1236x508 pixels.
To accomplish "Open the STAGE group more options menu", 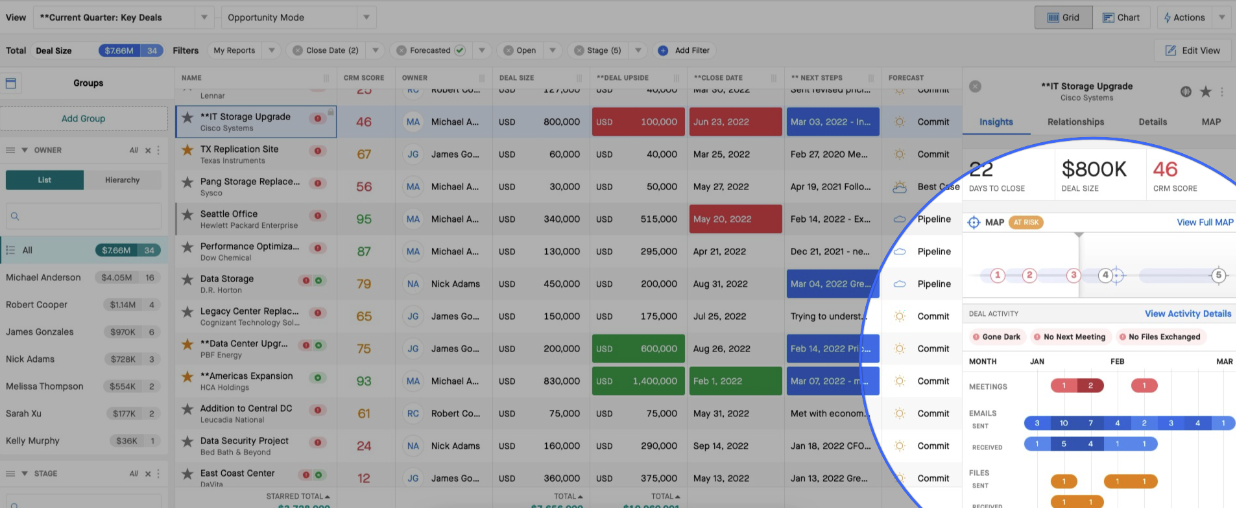I will click(x=158, y=474).
